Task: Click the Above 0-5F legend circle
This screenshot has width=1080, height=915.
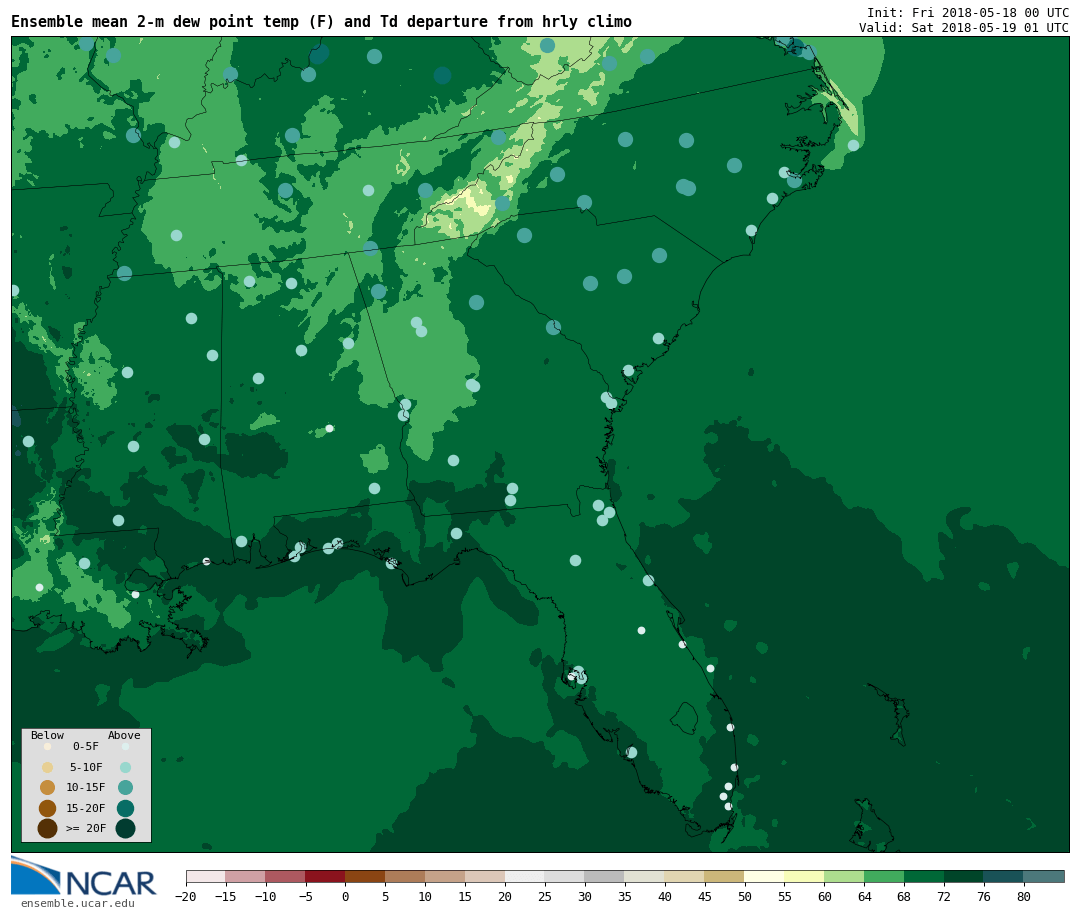Action: pyautogui.click(x=125, y=746)
